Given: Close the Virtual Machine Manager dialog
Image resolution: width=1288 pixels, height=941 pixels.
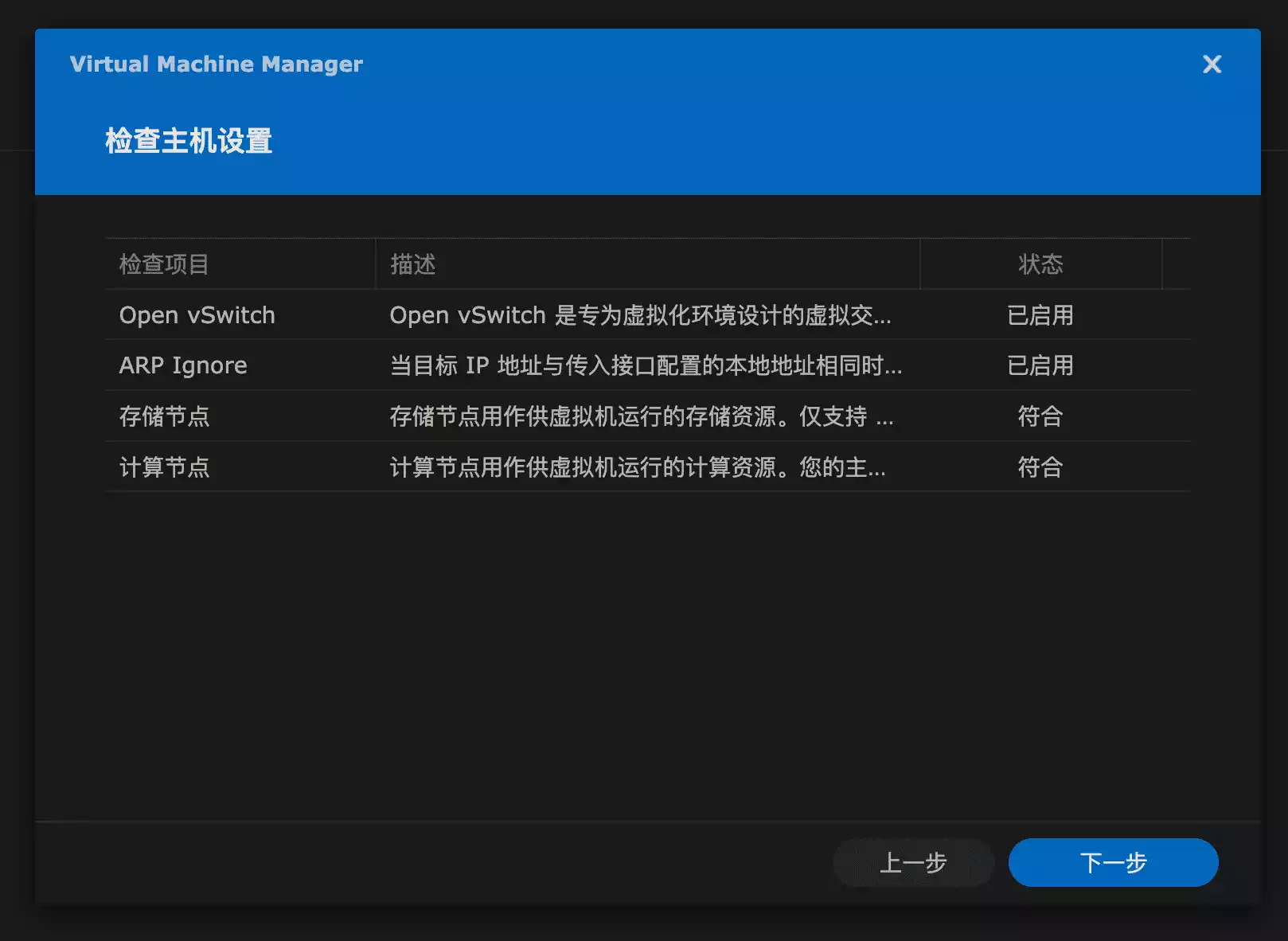Looking at the screenshot, I should pyautogui.click(x=1212, y=64).
